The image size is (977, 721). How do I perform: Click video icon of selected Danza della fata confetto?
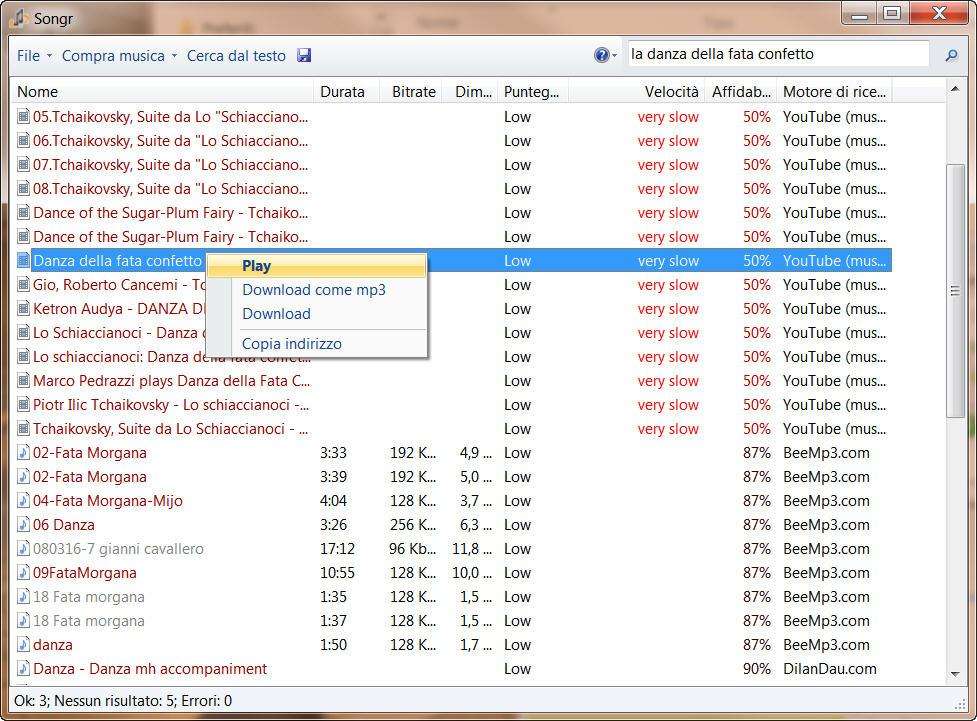coord(23,260)
